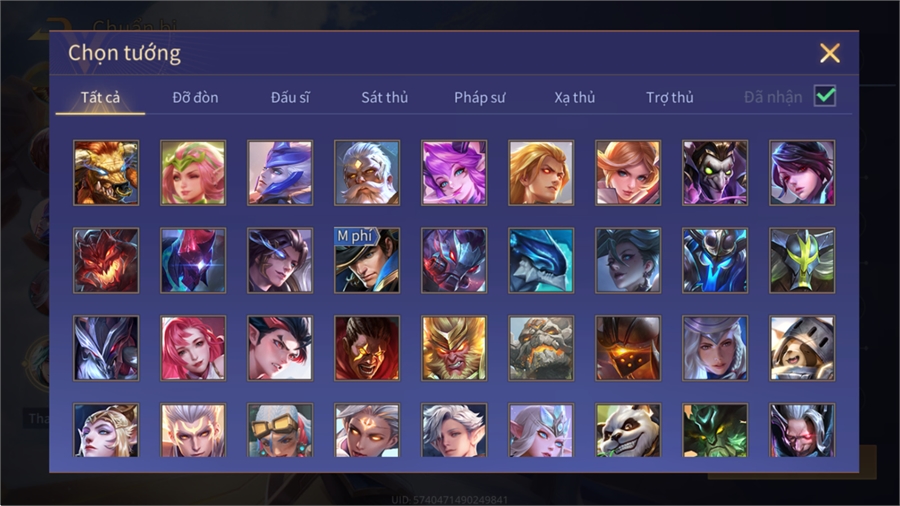Select the red fiery demon hero
Screen dimensions: 900x506
[106, 260]
